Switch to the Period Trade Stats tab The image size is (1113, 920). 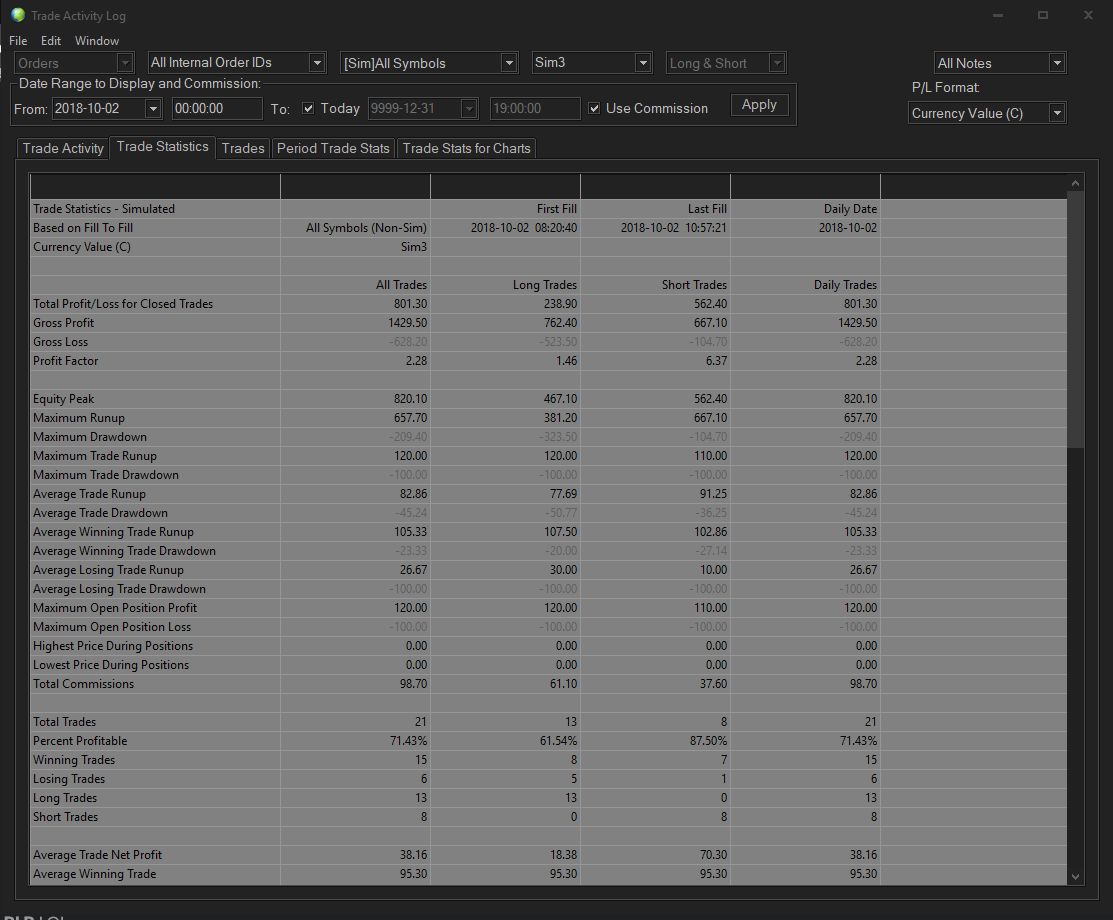pyautogui.click(x=333, y=148)
